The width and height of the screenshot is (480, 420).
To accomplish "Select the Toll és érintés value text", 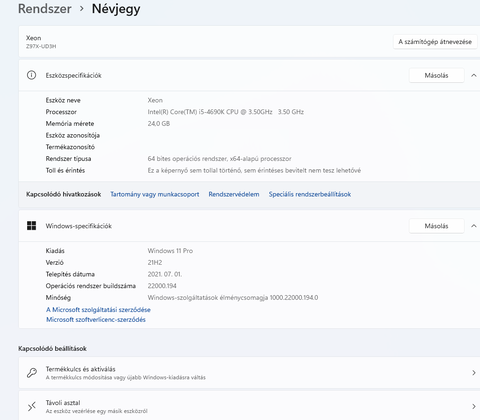I will click(254, 170).
